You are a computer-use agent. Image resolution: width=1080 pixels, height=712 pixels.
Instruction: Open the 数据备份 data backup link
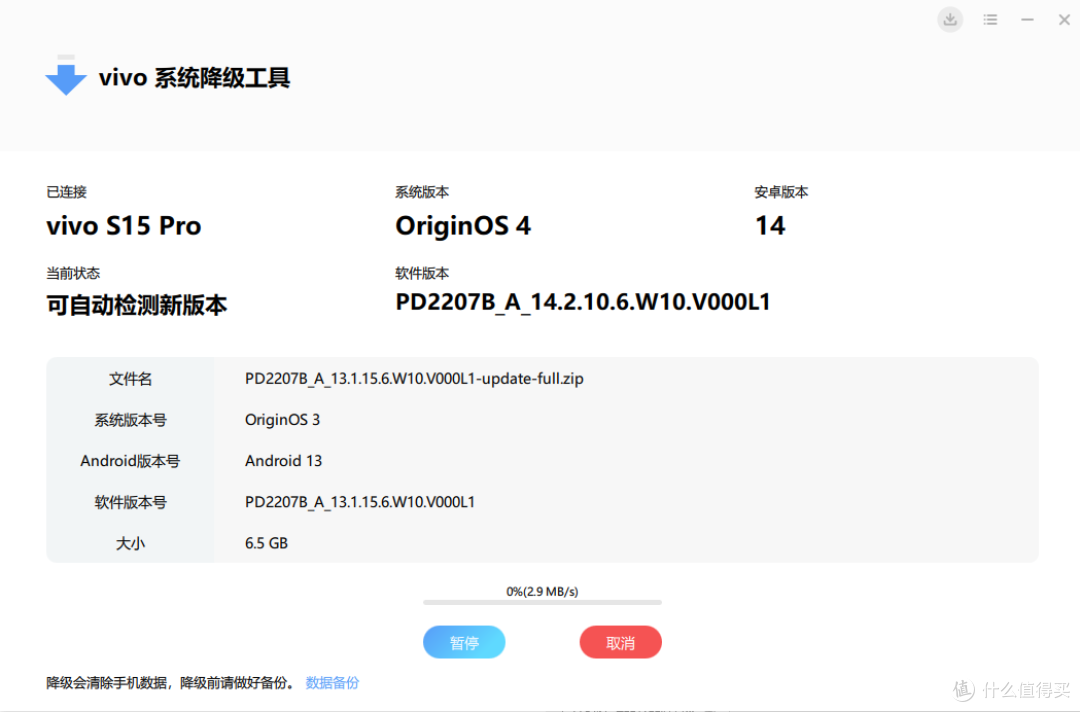[332, 682]
